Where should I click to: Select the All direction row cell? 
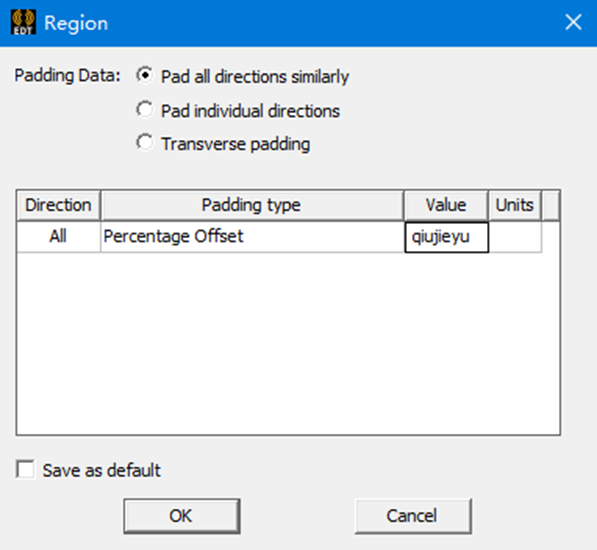[x=59, y=237]
